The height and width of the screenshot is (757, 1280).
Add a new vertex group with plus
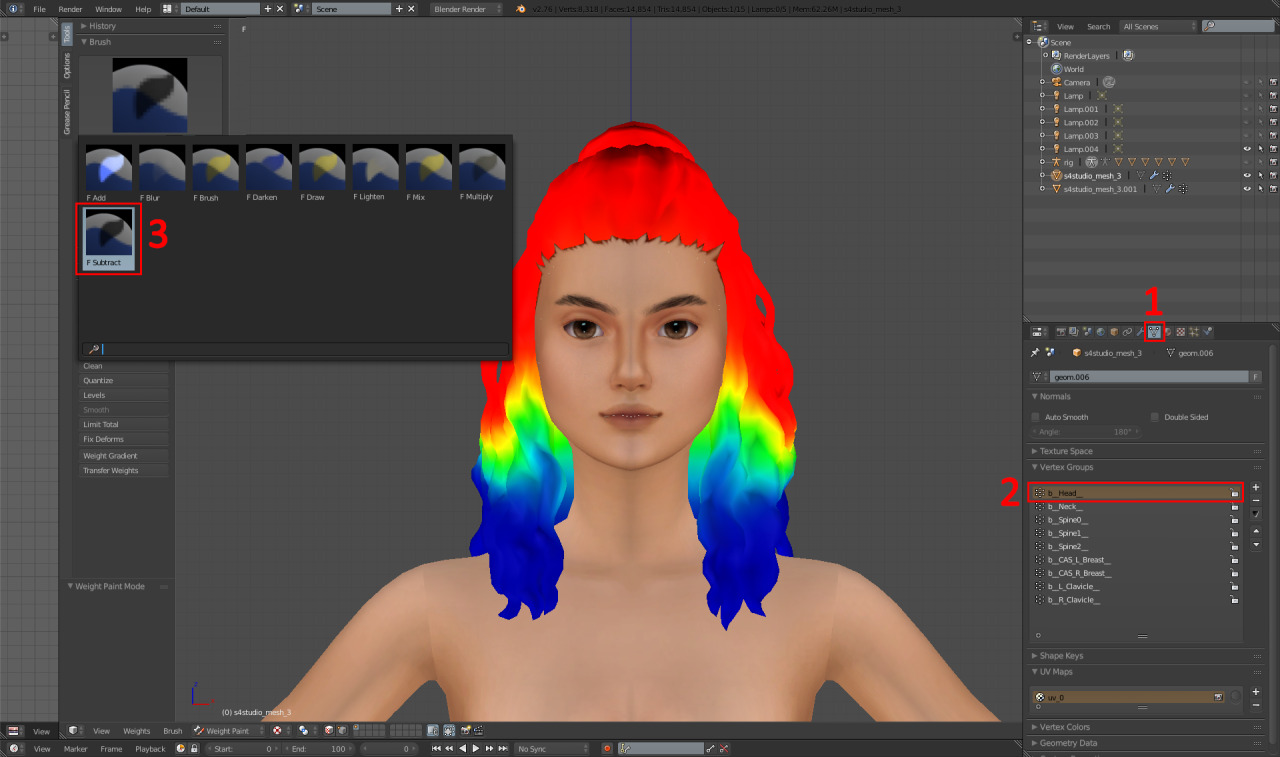tap(1256, 487)
